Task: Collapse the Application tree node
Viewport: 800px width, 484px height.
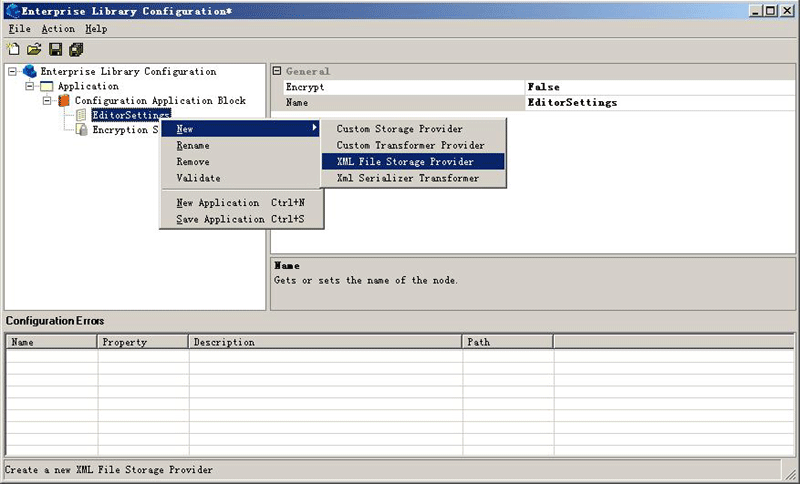Action: pyautogui.click(x=30, y=87)
